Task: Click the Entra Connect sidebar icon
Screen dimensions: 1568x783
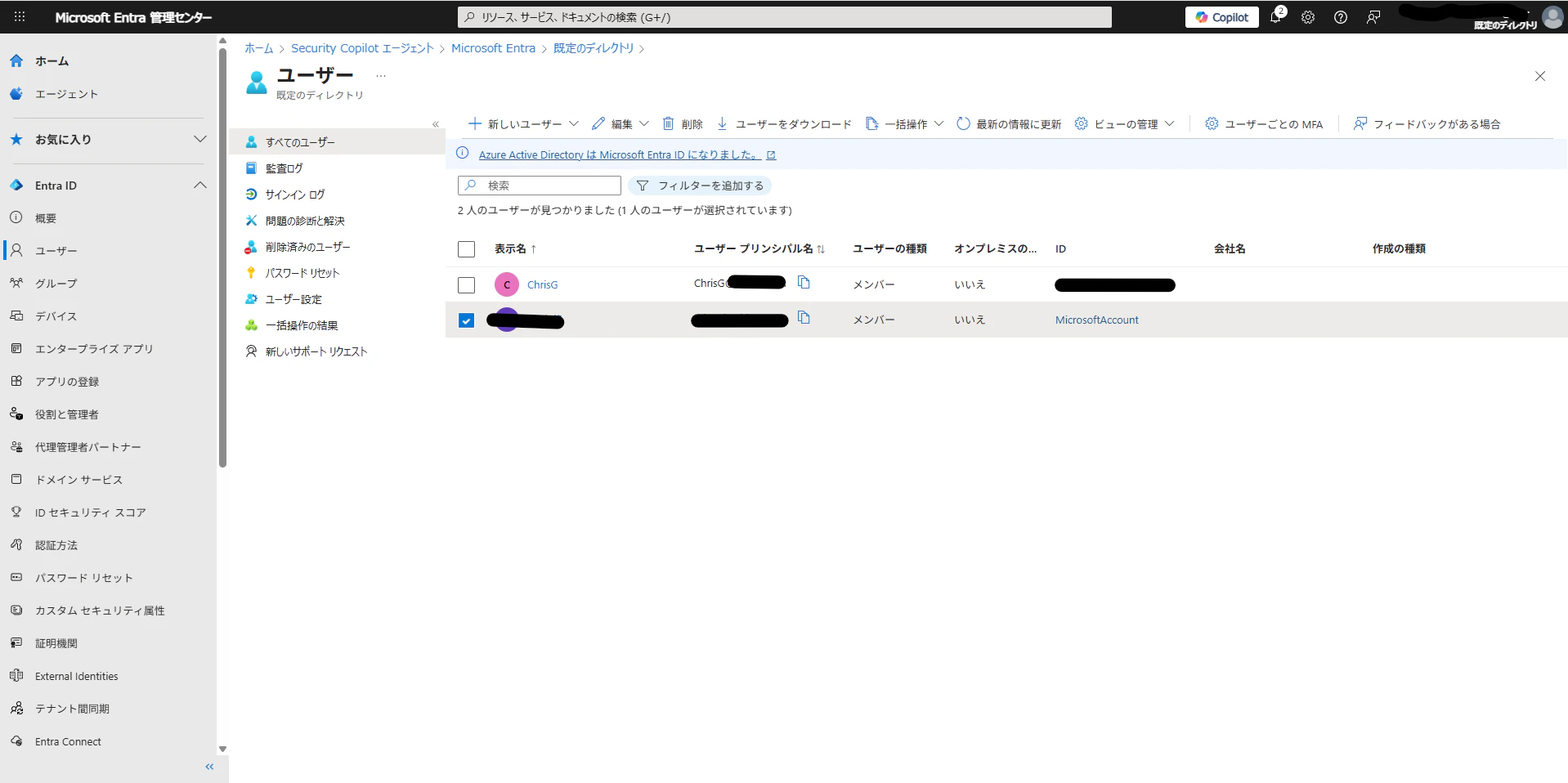Action: [16, 740]
